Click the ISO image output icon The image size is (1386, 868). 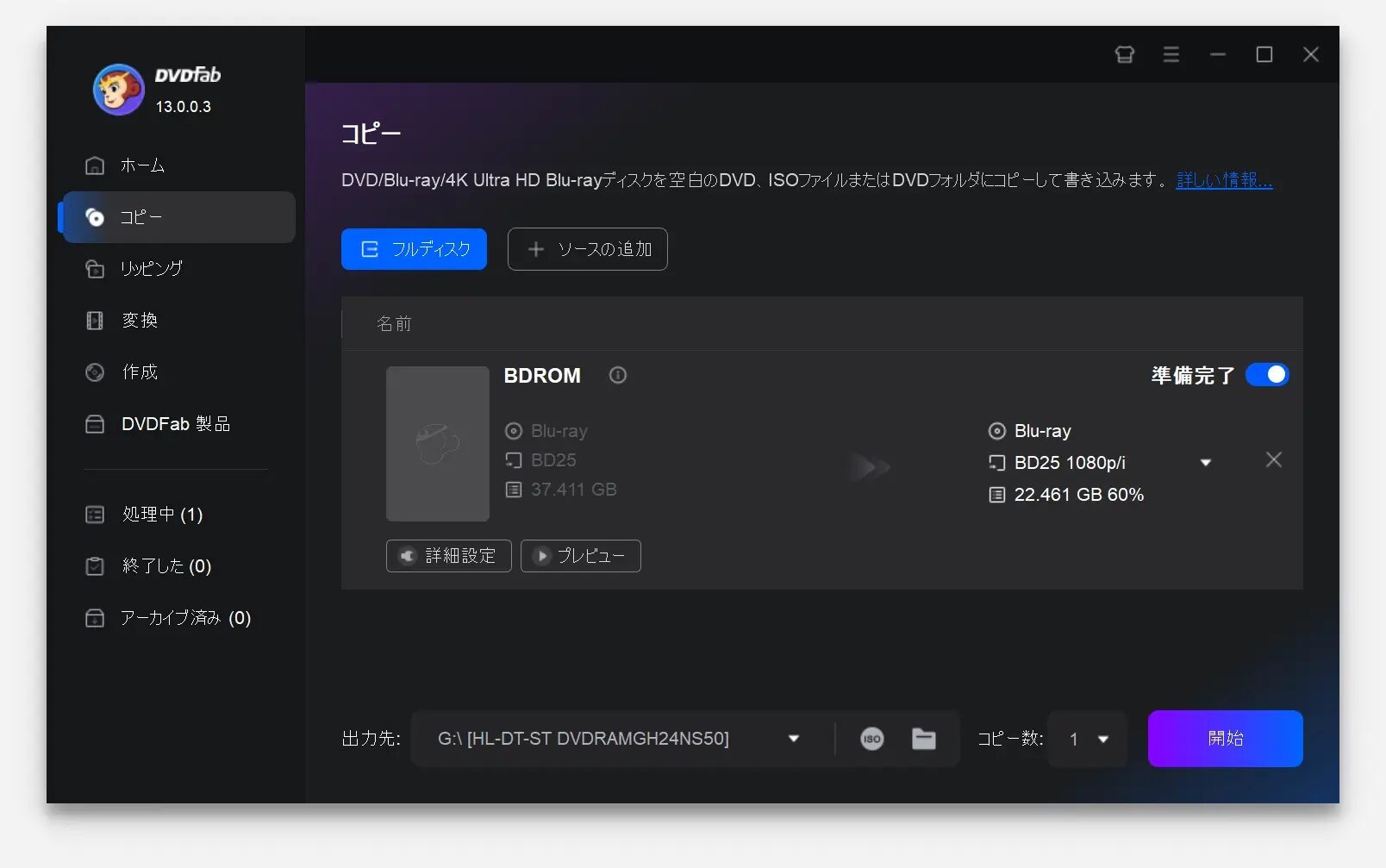(x=871, y=739)
